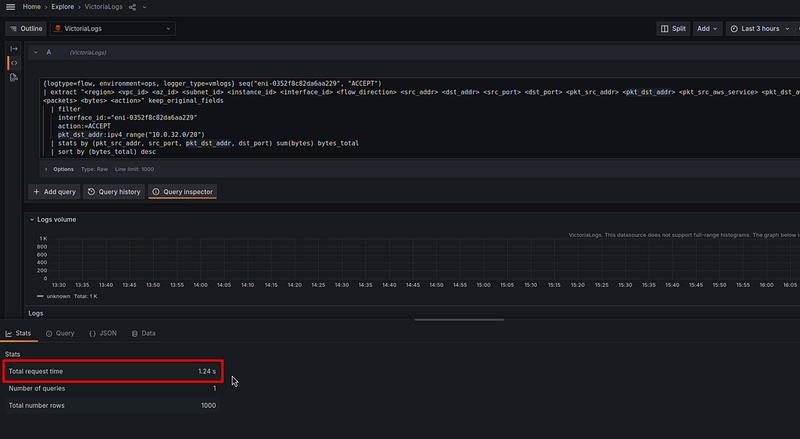Click the Add query button

point(54,191)
